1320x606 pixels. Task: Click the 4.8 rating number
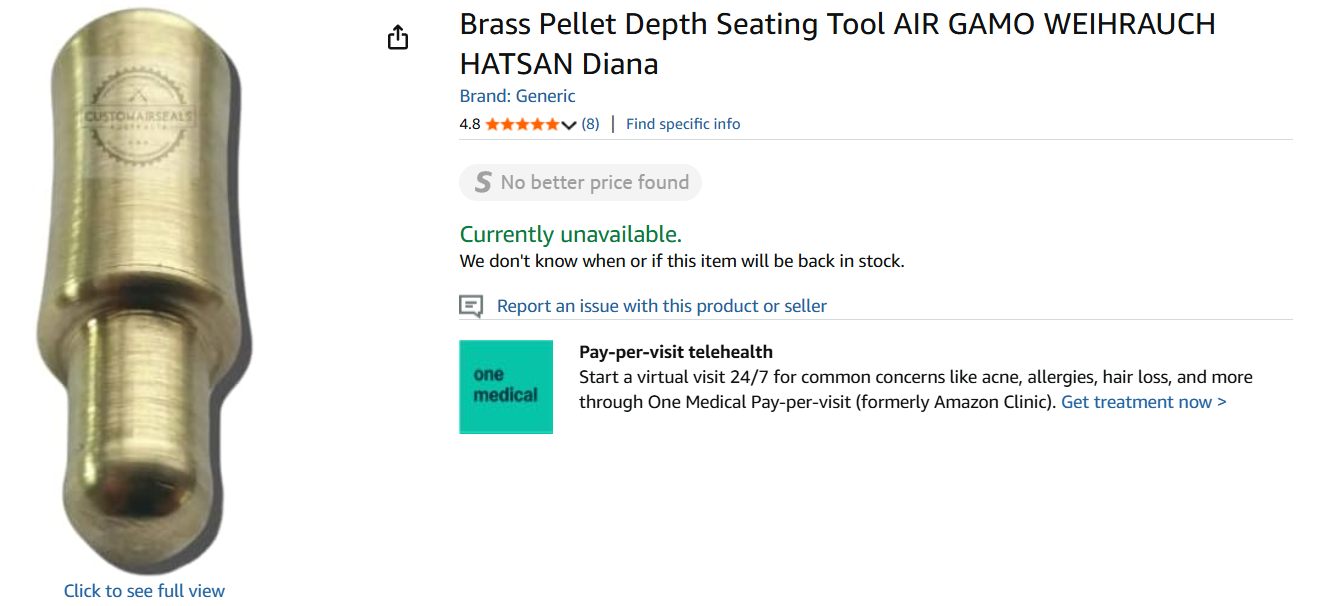pyautogui.click(x=470, y=124)
